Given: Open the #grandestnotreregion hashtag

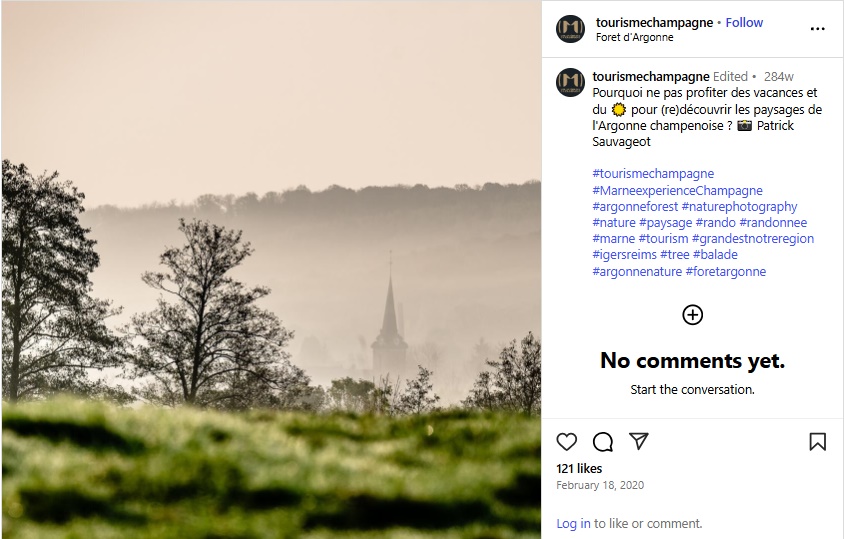Looking at the screenshot, I should (753, 239).
